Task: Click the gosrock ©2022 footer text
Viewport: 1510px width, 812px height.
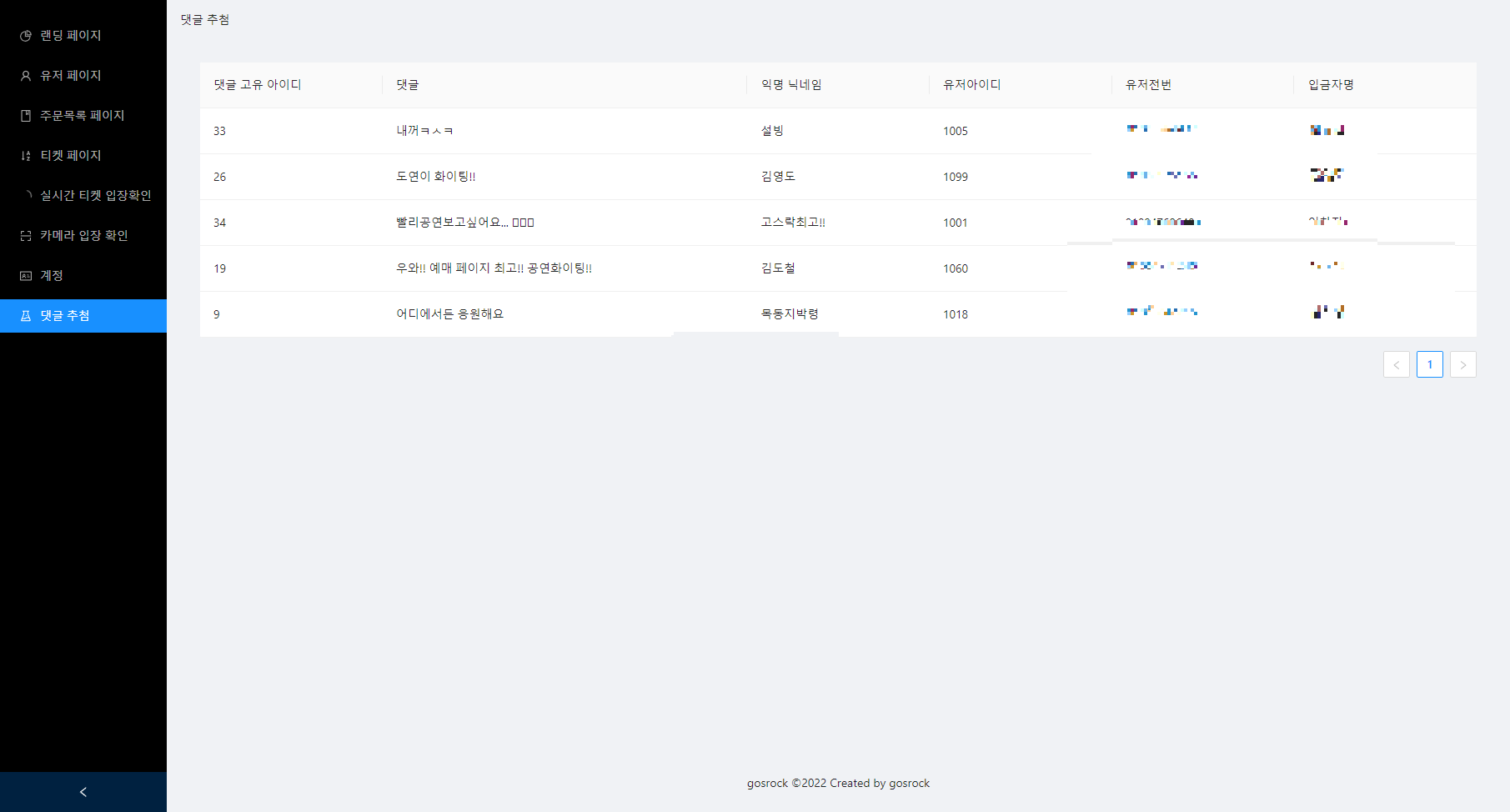Action: coord(838,784)
